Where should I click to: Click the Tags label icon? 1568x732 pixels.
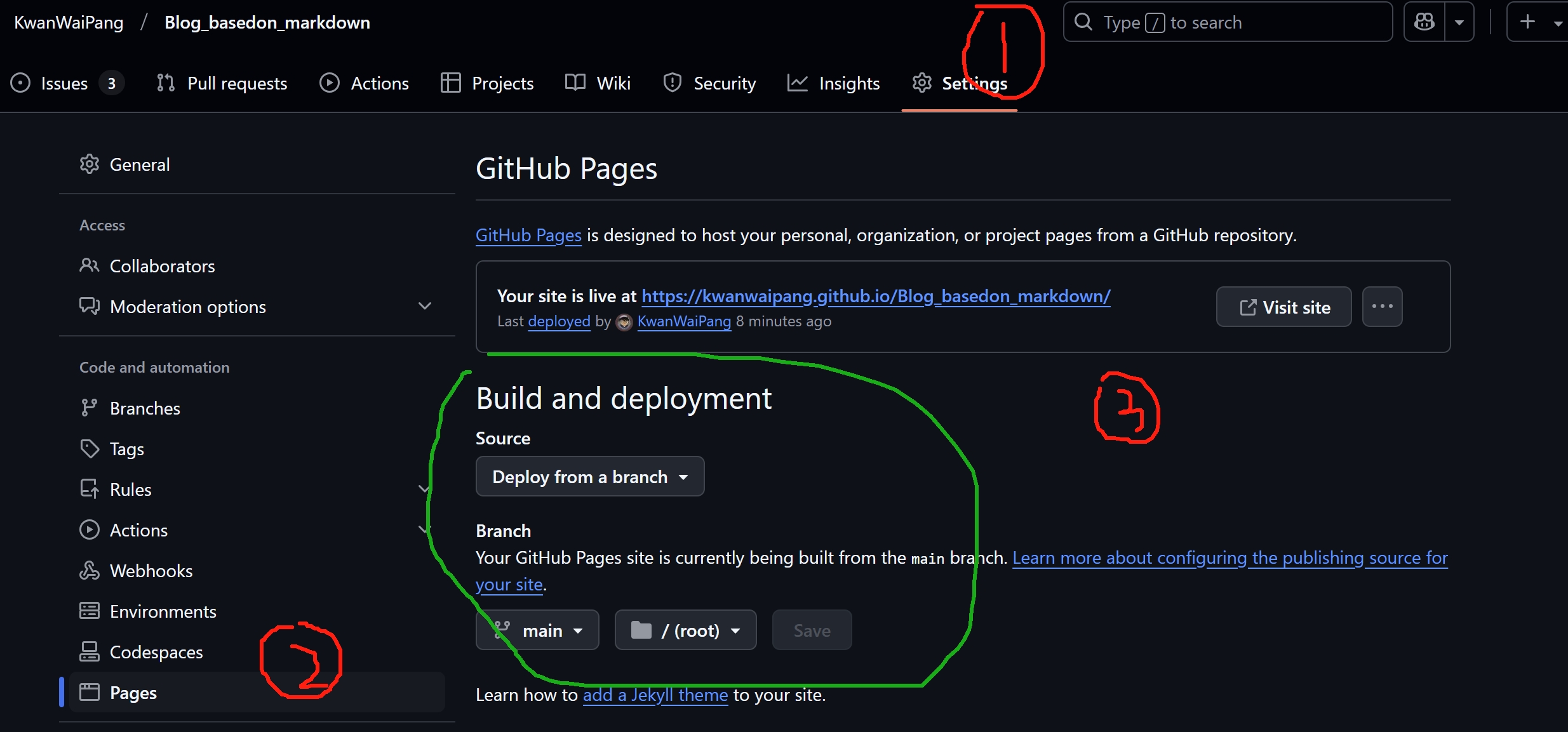(90, 449)
